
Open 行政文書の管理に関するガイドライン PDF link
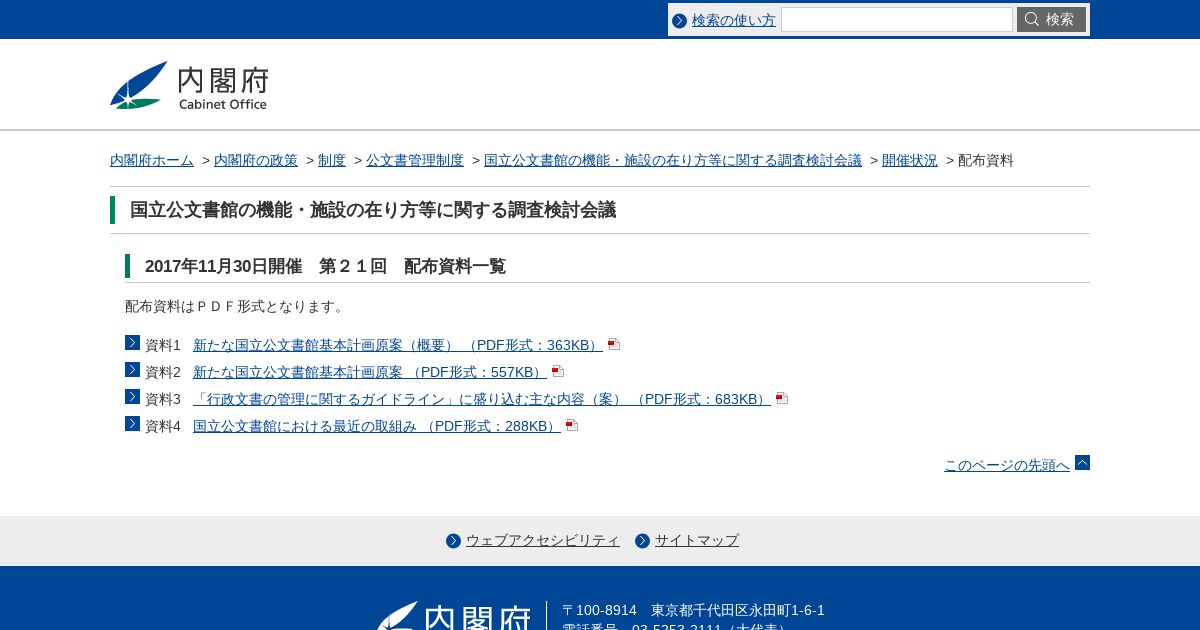coord(482,399)
